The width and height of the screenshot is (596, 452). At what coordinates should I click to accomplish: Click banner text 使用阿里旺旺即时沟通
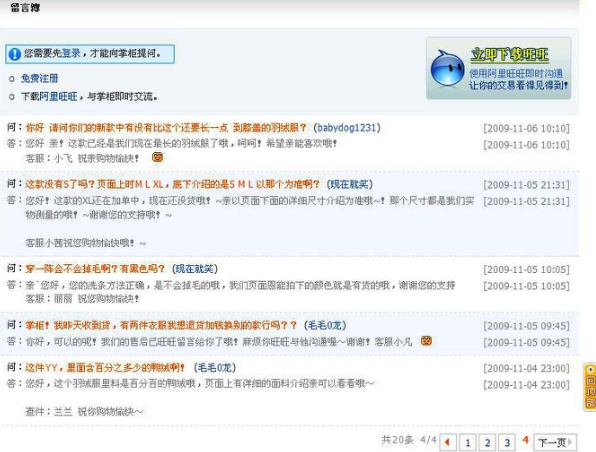[x=516, y=73]
